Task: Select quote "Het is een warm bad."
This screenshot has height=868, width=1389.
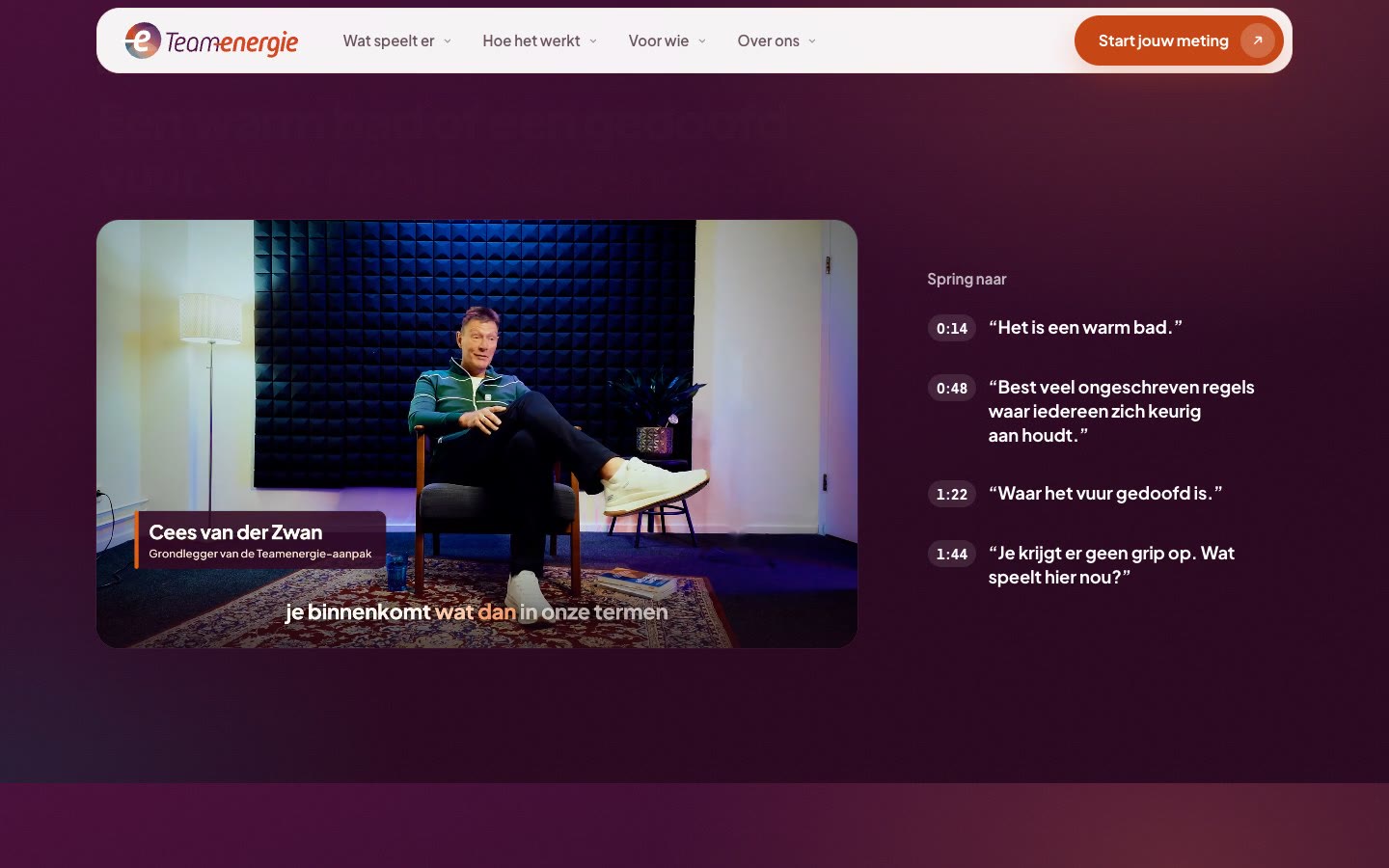Action: tap(1085, 328)
